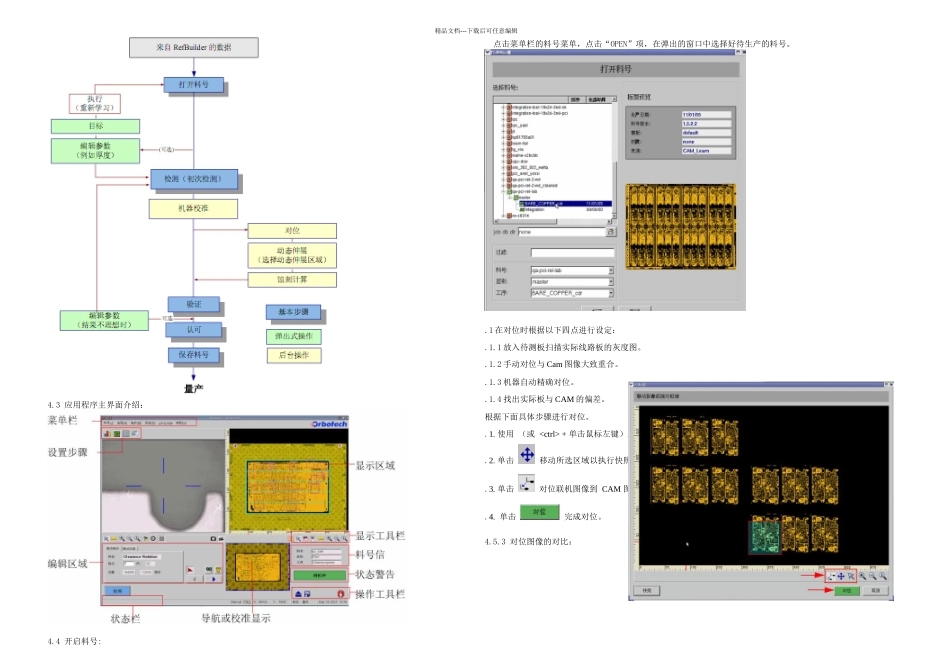The width and height of the screenshot is (950, 672).
Task: Click the 快照 button in registration window
Action: 647,590
